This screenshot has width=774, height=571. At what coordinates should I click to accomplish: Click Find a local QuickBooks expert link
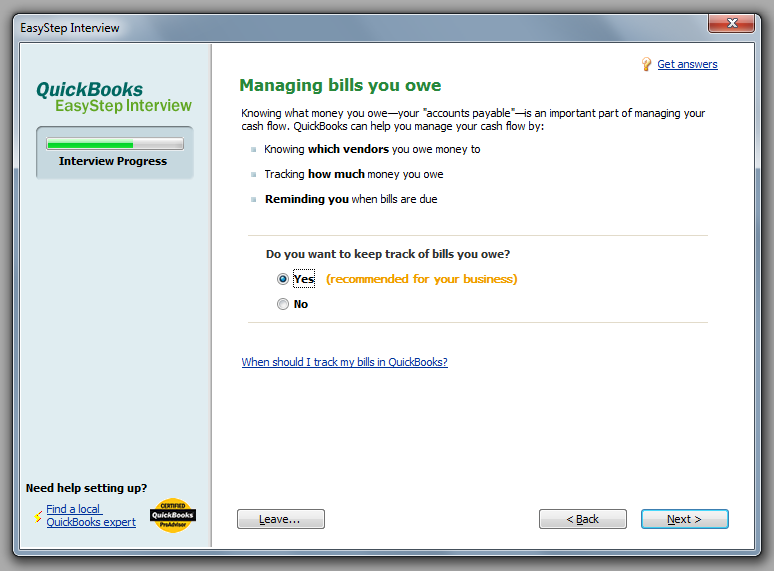(91, 515)
